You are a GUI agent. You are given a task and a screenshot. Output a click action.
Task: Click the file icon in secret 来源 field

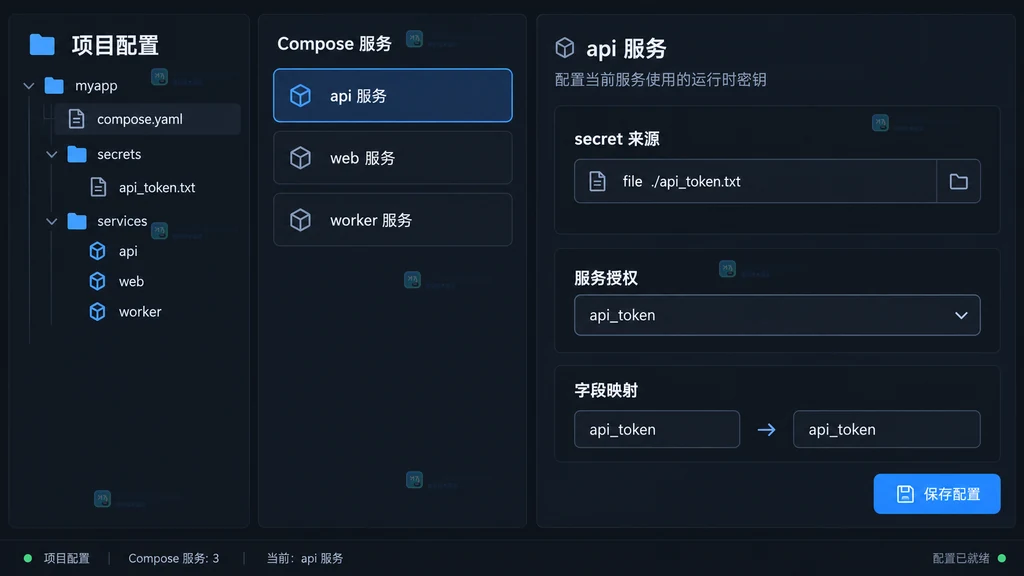597,181
